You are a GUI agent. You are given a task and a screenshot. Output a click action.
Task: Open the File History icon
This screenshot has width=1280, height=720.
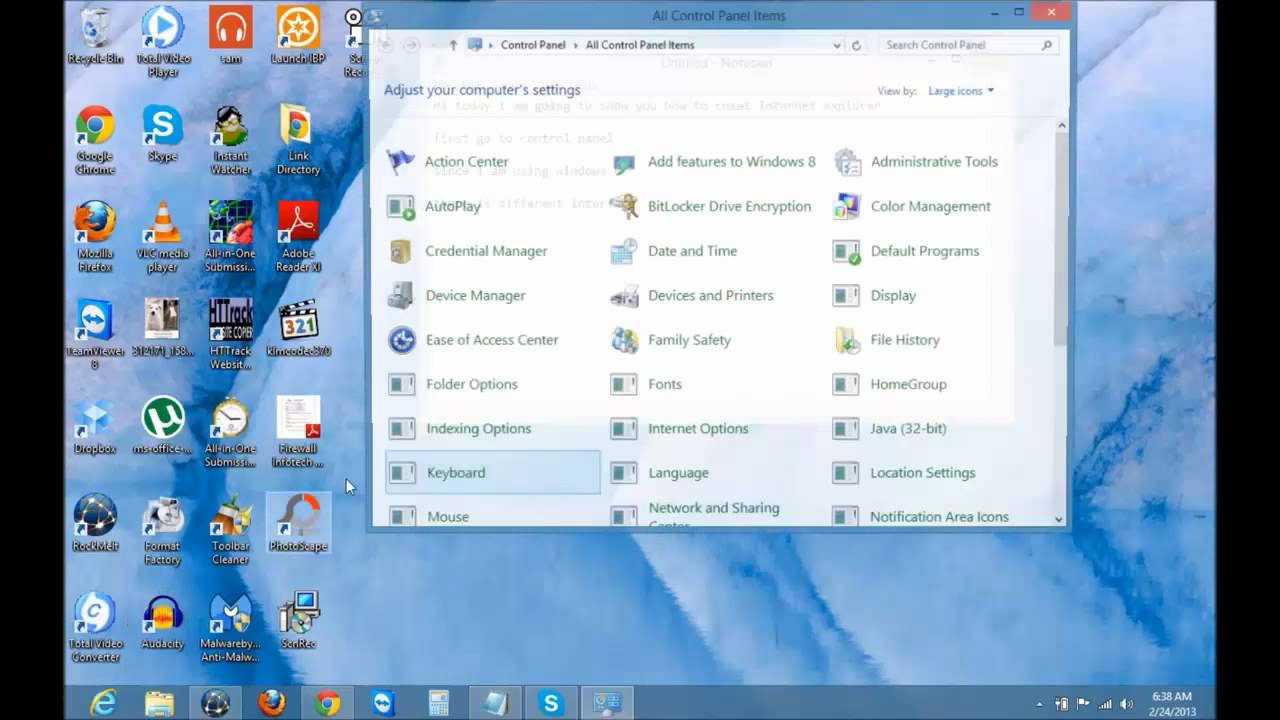[847, 340]
